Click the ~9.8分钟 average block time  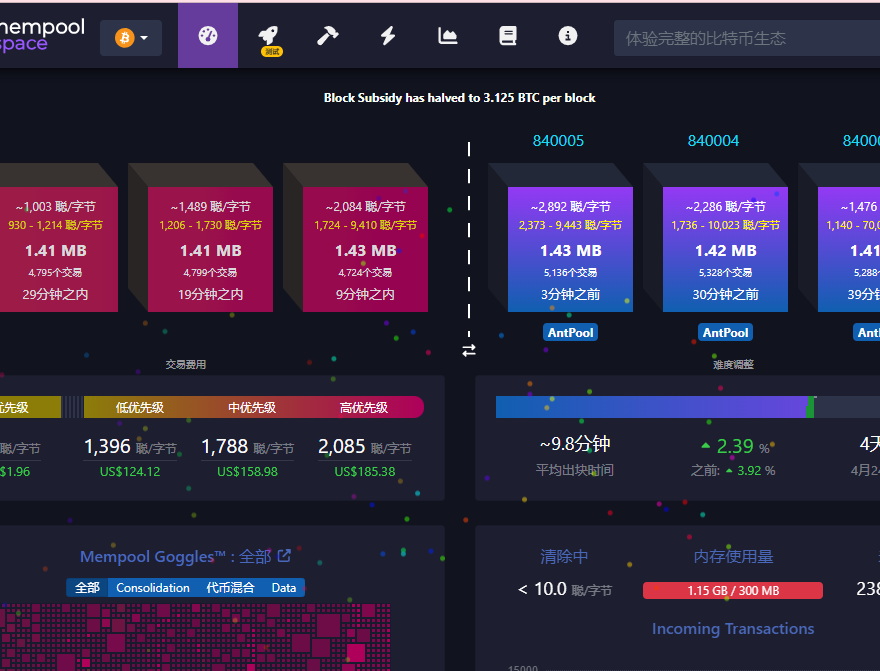point(575,444)
